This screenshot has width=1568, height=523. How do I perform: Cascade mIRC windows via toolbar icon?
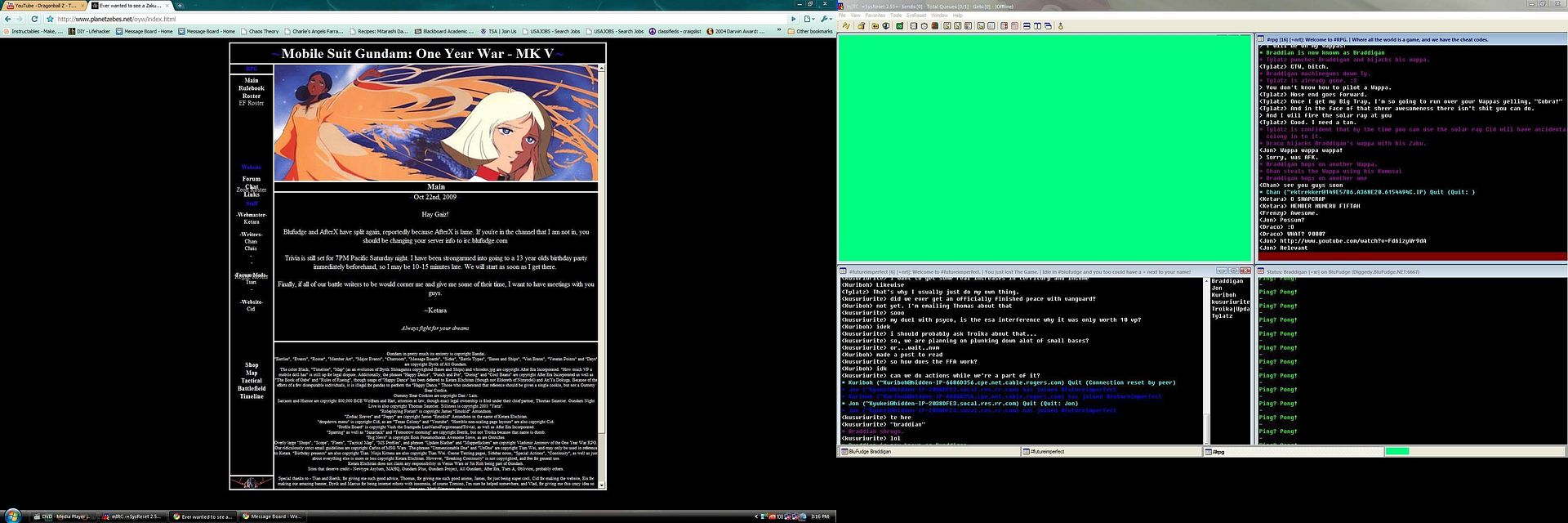1048,25
